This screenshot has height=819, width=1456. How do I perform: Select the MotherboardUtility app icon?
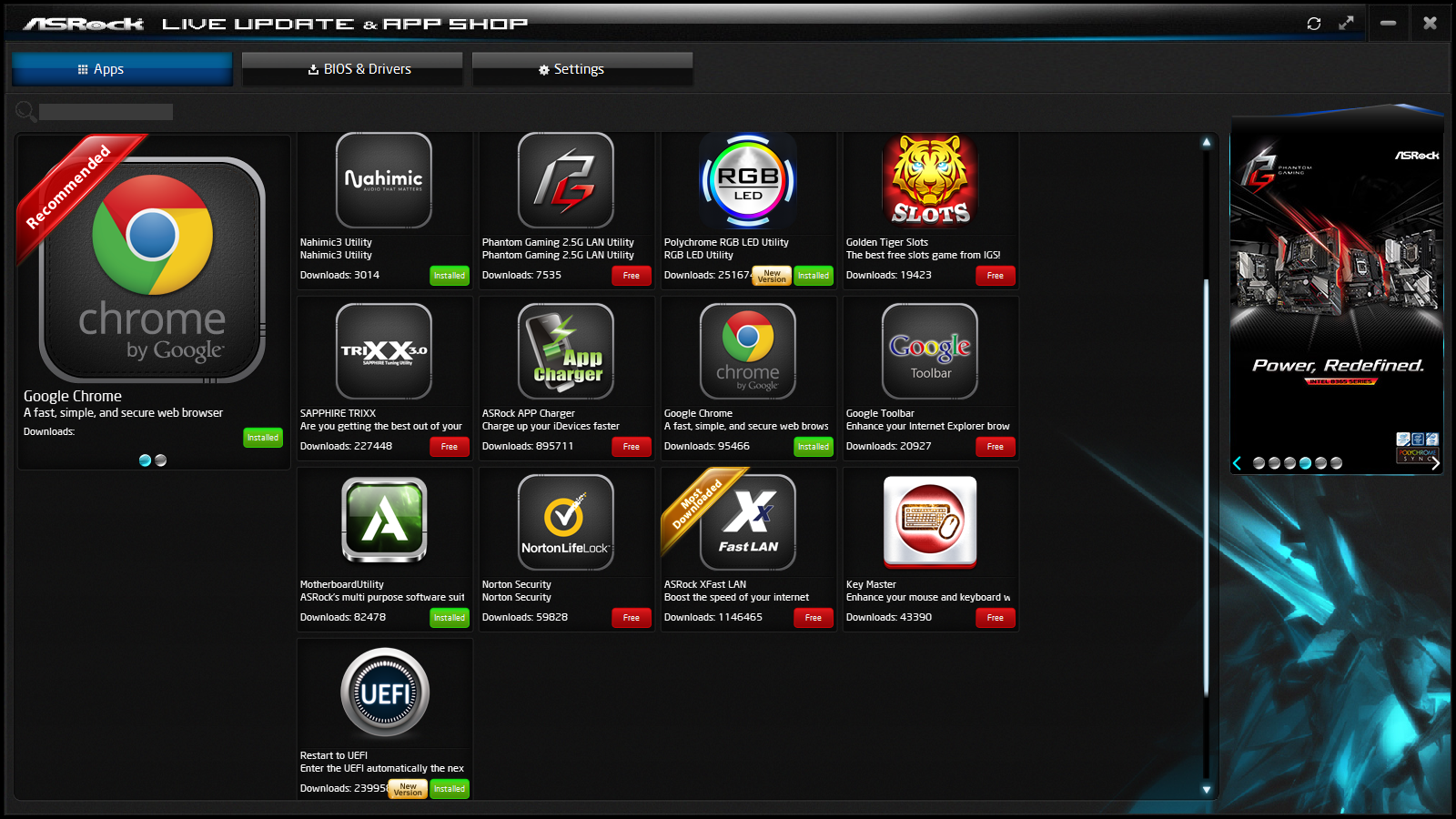click(384, 521)
